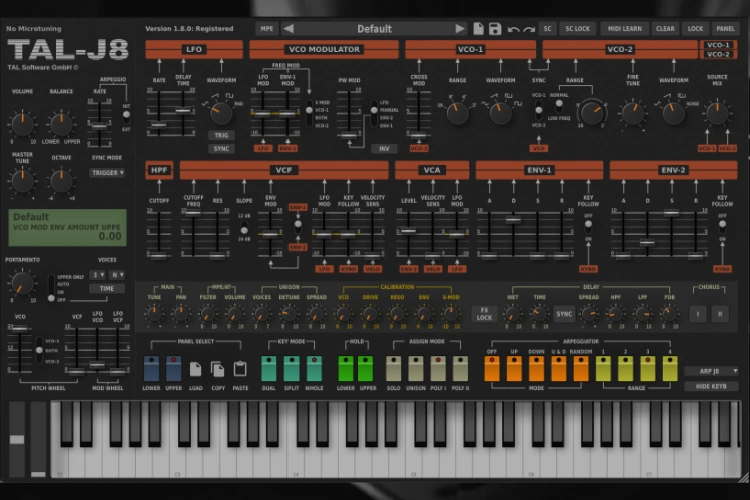Click MIDI LEARN in the top bar
Image resolution: width=750 pixels, height=500 pixels.
(x=624, y=29)
